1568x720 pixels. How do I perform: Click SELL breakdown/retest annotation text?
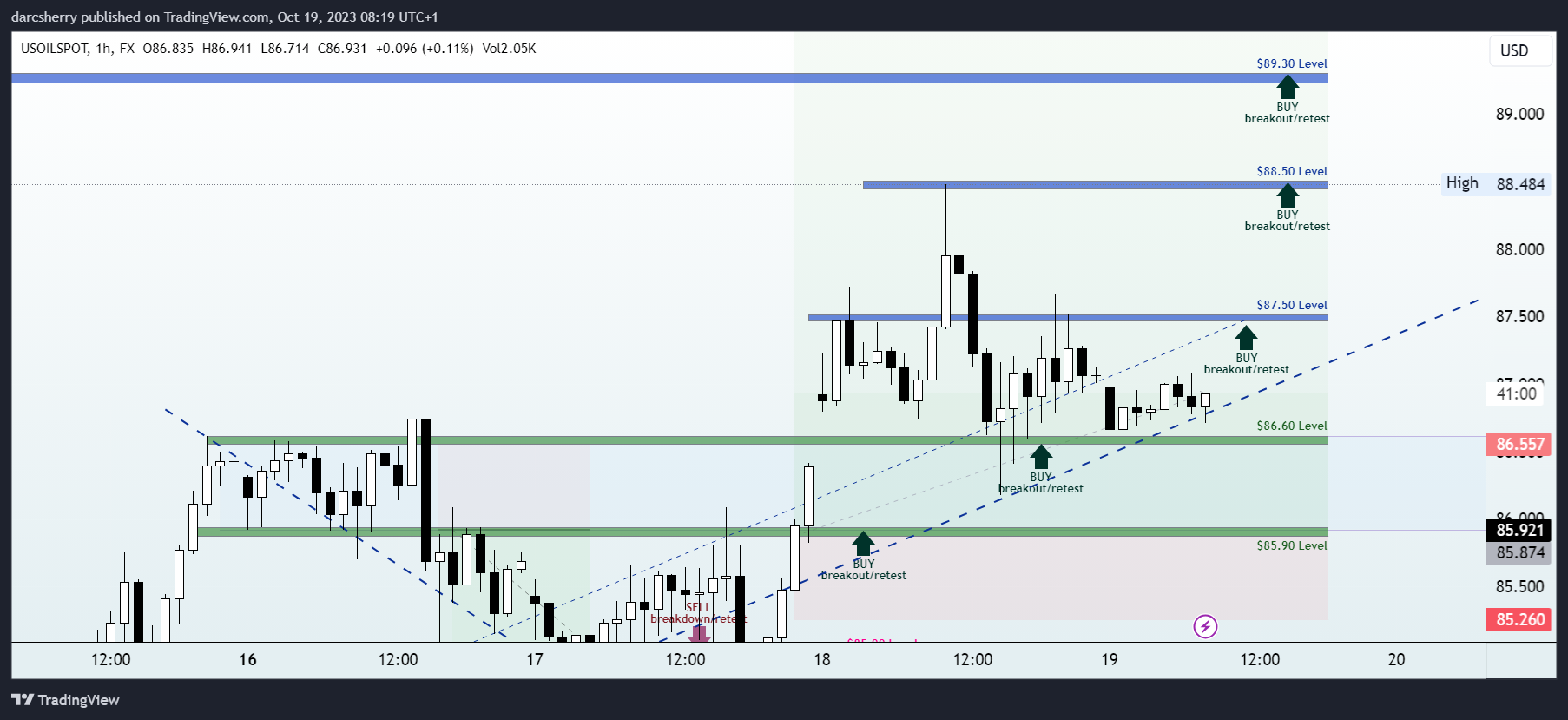(698, 613)
